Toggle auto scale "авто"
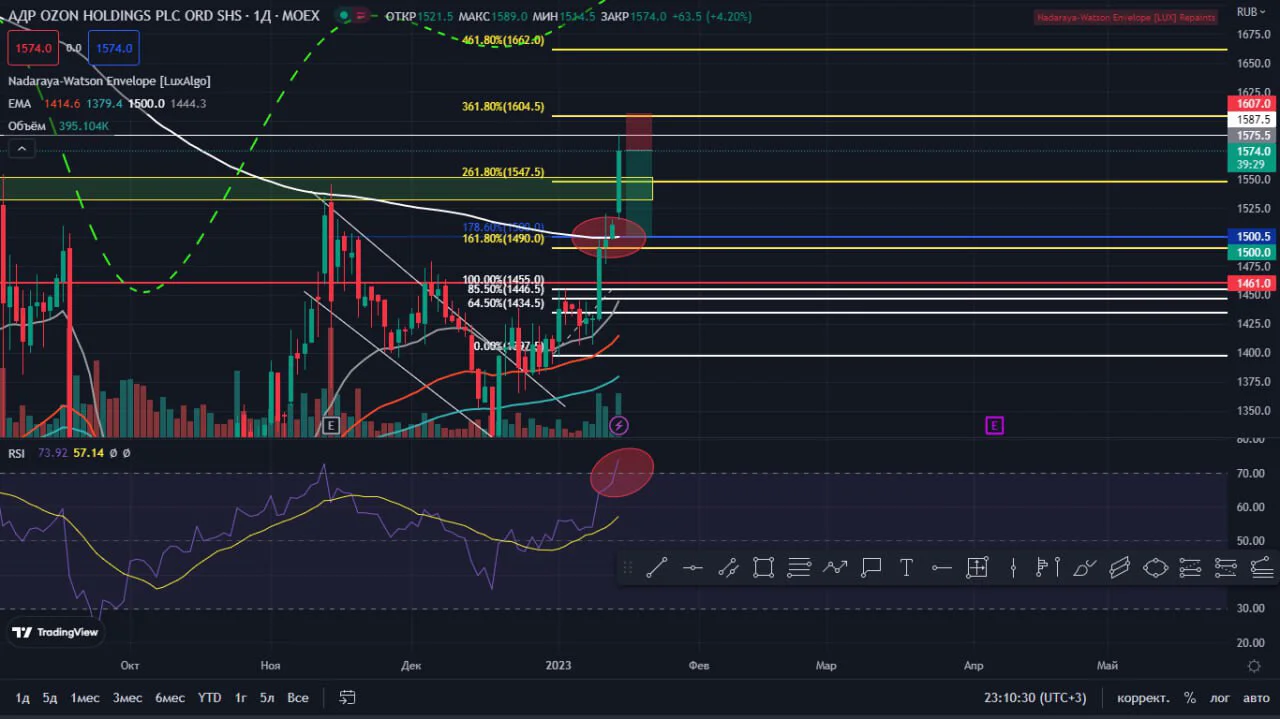Image resolution: width=1280 pixels, height=719 pixels. click(1256, 697)
